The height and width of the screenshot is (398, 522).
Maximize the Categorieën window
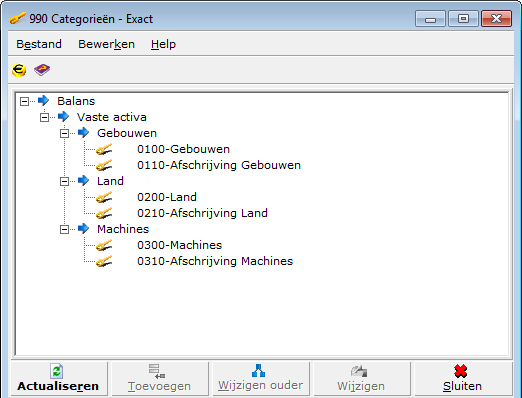click(463, 19)
